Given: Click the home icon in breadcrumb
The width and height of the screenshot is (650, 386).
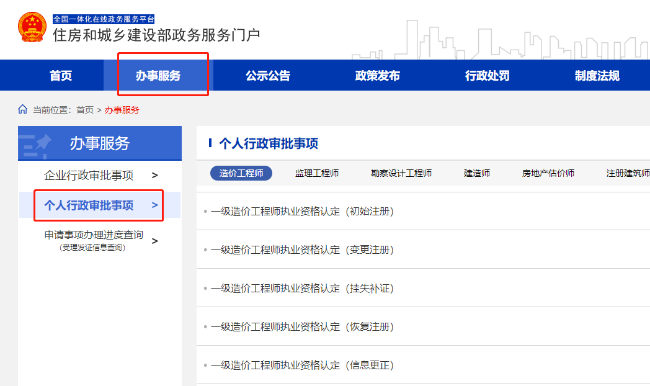Looking at the screenshot, I should click(23, 109).
